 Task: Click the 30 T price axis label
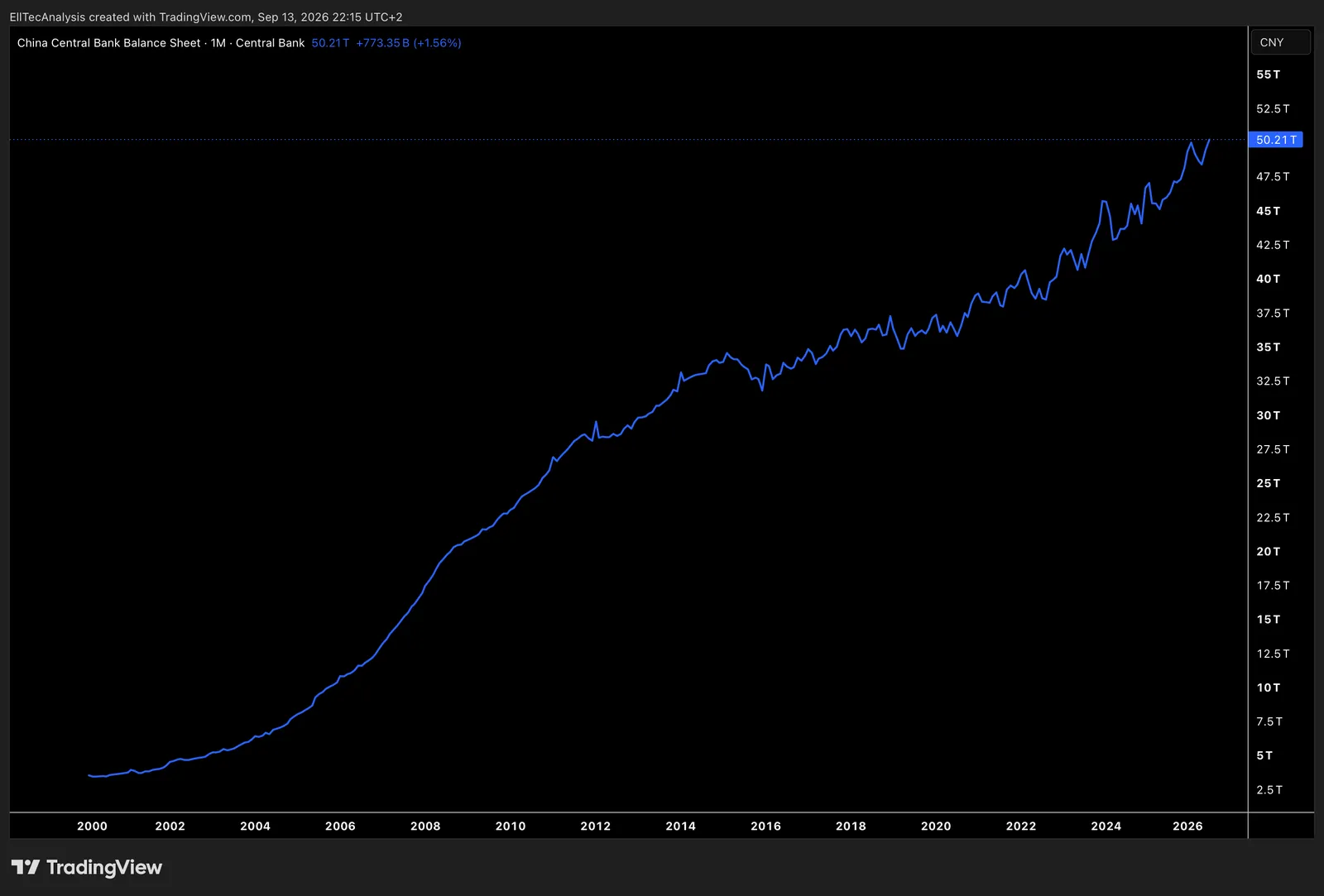pyautogui.click(x=1268, y=415)
